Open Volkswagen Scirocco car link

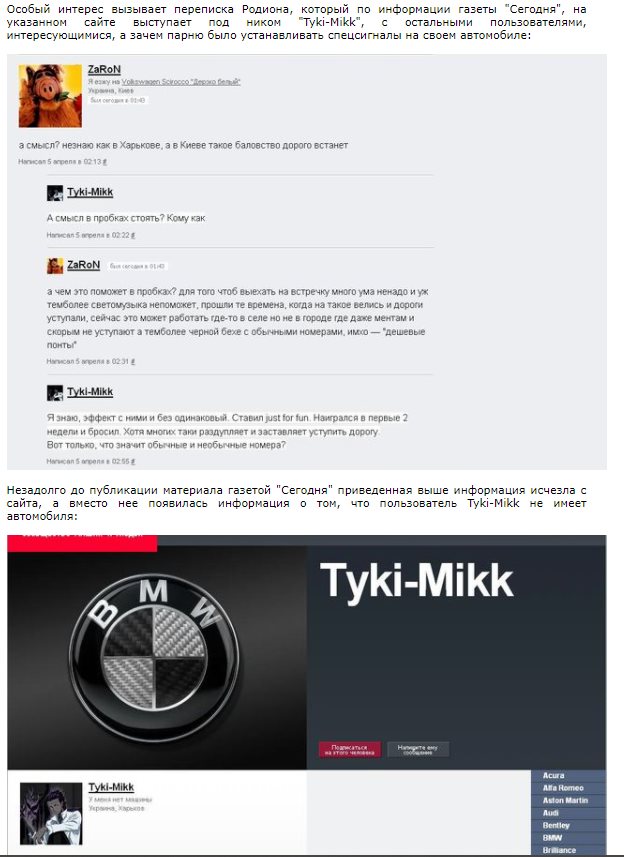181,82
